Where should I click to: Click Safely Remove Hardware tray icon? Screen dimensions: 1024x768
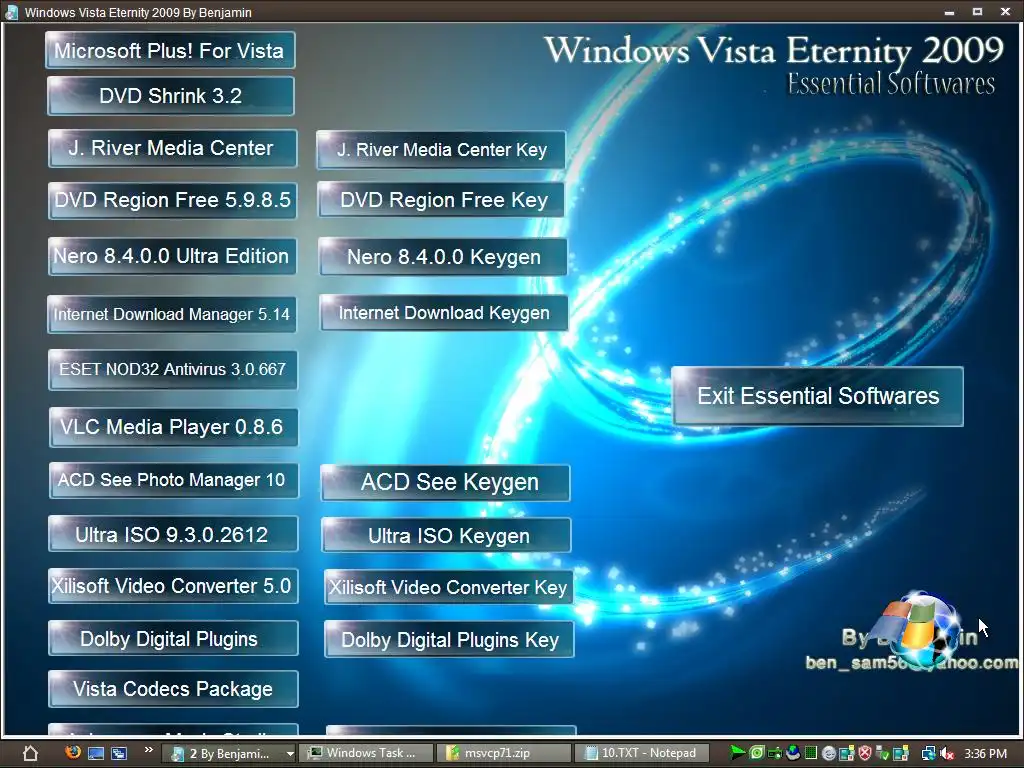(x=882, y=753)
